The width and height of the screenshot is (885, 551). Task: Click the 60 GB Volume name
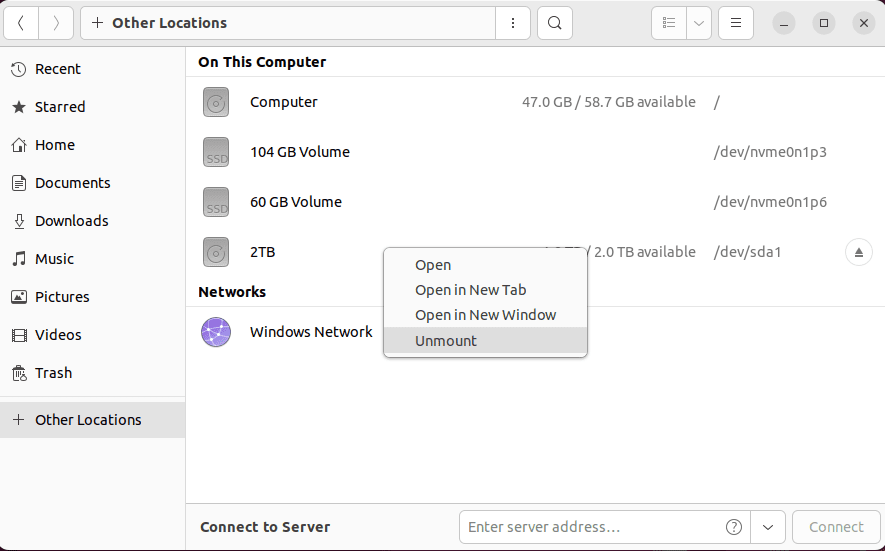pyautogui.click(x=296, y=202)
